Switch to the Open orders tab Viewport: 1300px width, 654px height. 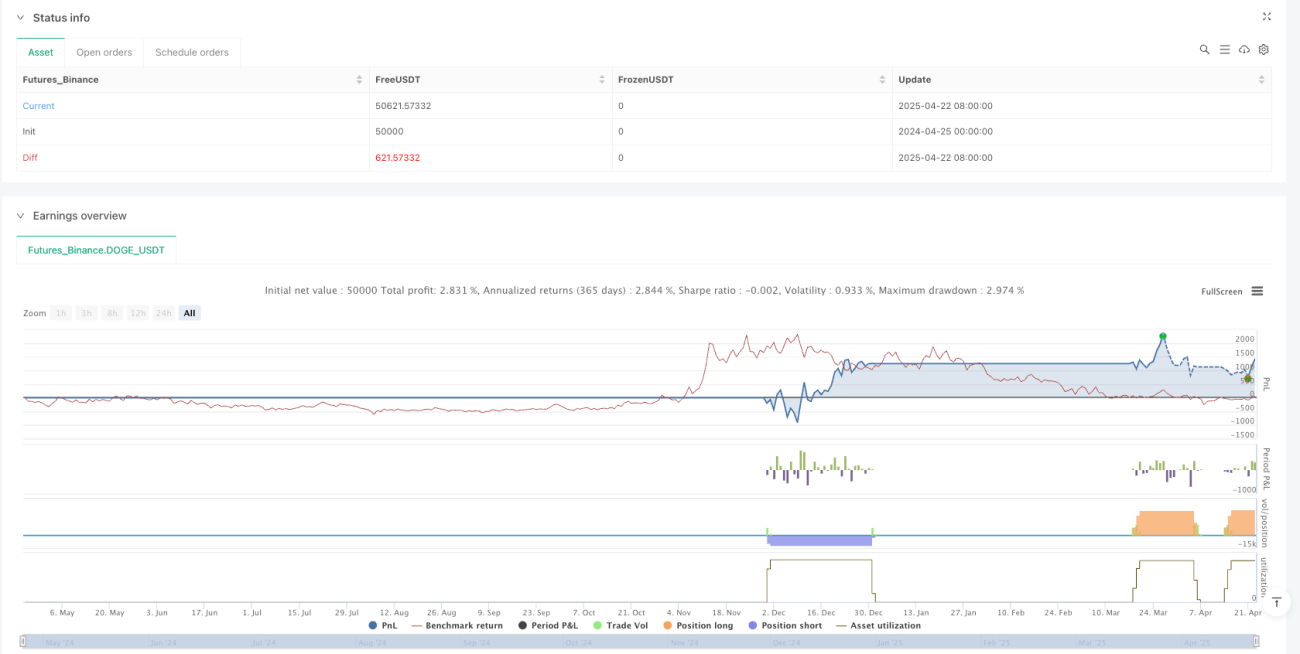tap(104, 52)
